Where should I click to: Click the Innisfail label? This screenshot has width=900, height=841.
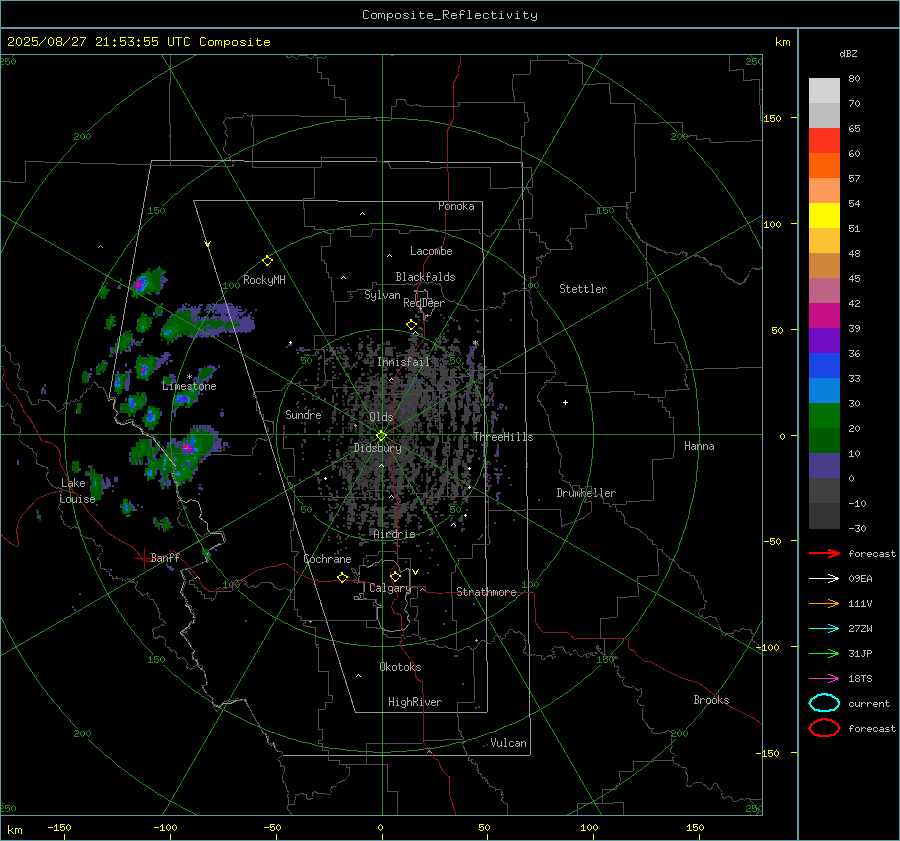pos(404,362)
